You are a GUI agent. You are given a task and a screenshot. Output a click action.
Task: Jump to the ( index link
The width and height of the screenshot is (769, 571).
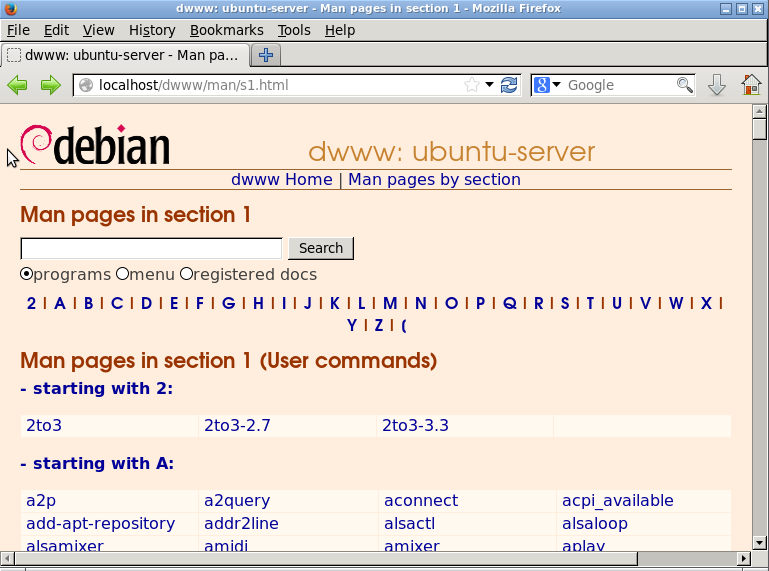pos(404,325)
